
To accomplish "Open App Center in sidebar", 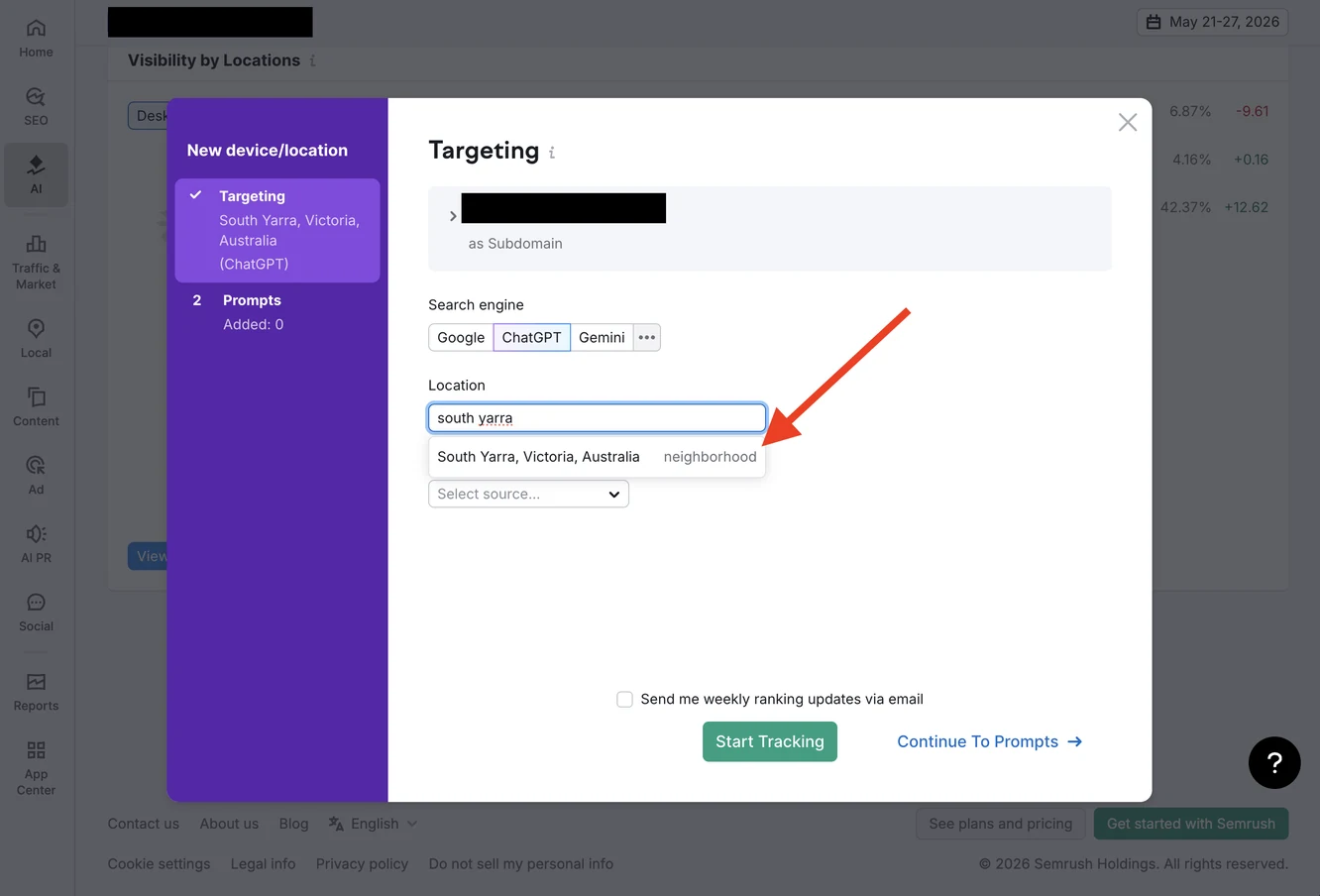I will pyautogui.click(x=36, y=768).
